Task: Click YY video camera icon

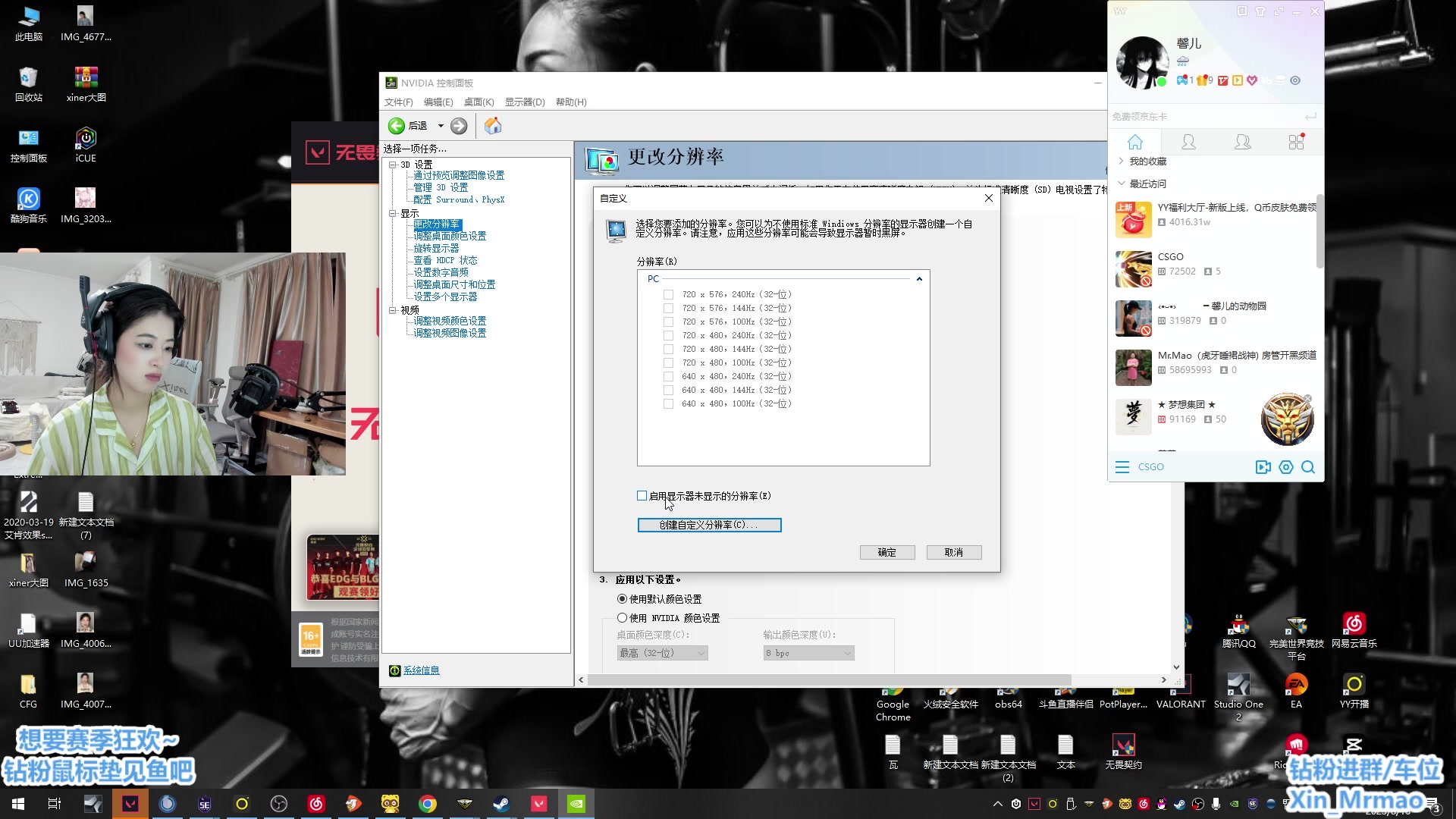Action: (x=1263, y=467)
